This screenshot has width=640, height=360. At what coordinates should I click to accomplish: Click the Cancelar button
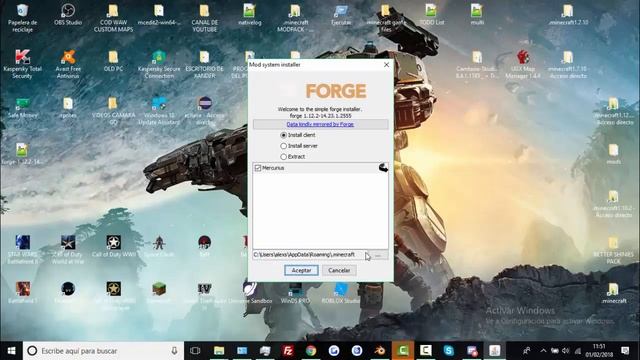(x=339, y=270)
